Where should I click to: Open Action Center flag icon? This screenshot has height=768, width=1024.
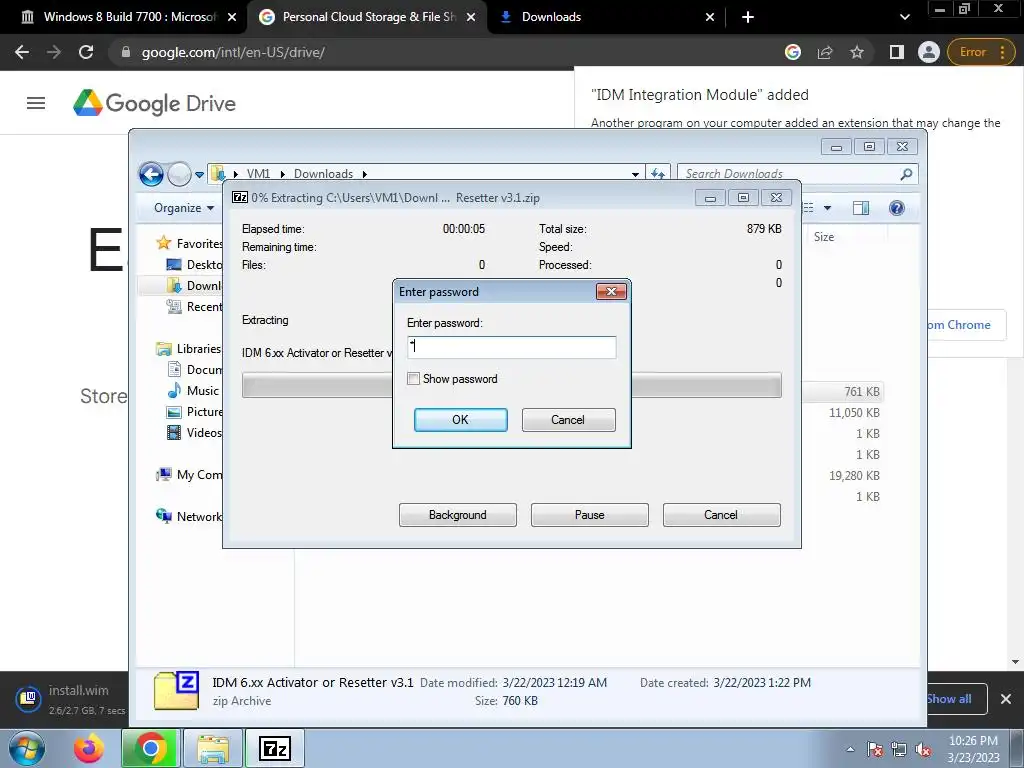pos(875,749)
